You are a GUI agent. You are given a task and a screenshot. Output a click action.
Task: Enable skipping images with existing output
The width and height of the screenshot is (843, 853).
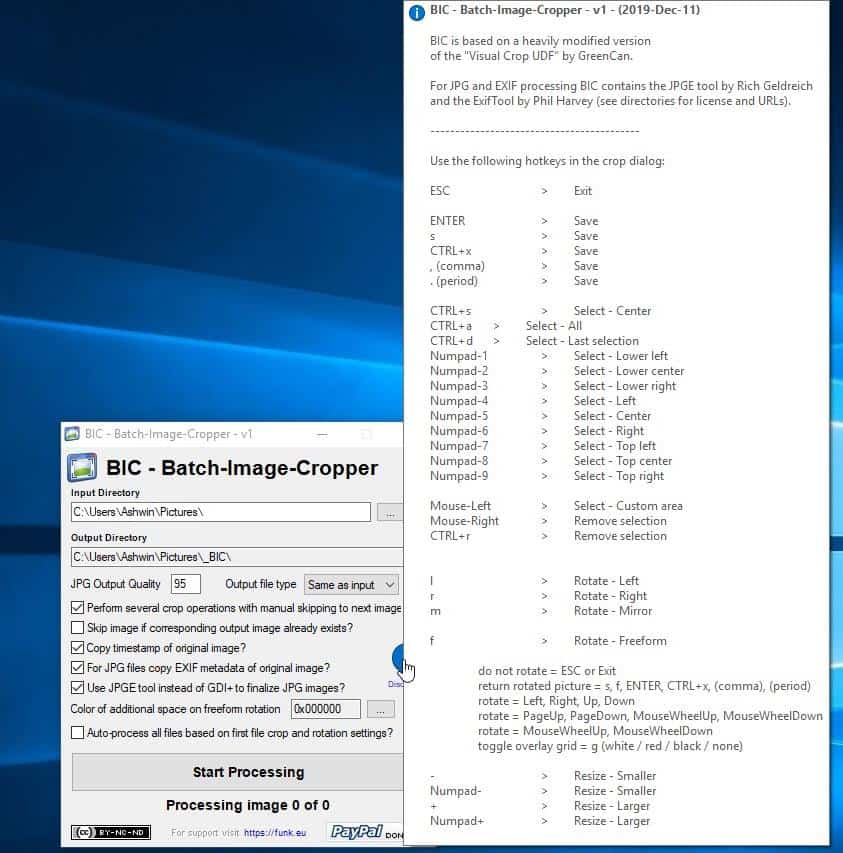(76, 627)
